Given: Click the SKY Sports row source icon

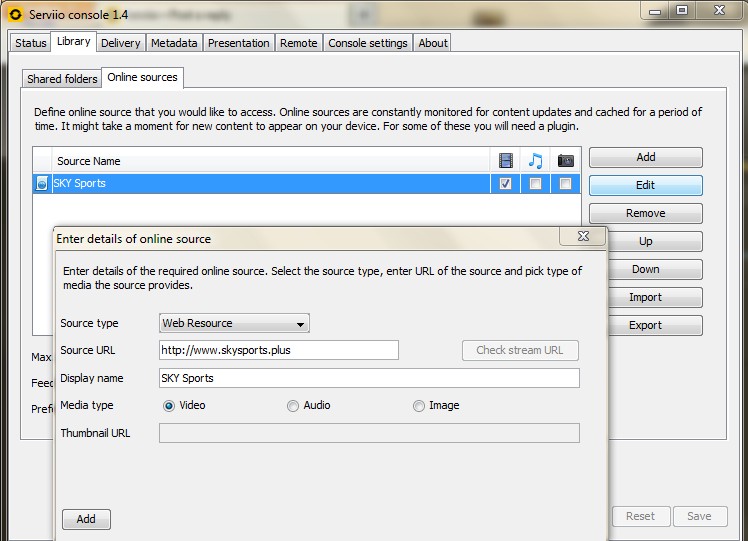Looking at the screenshot, I should coord(42,184).
